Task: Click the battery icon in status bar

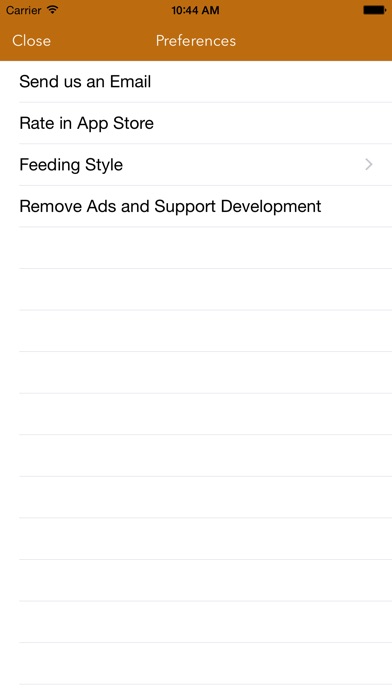Action: (x=374, y=10)
